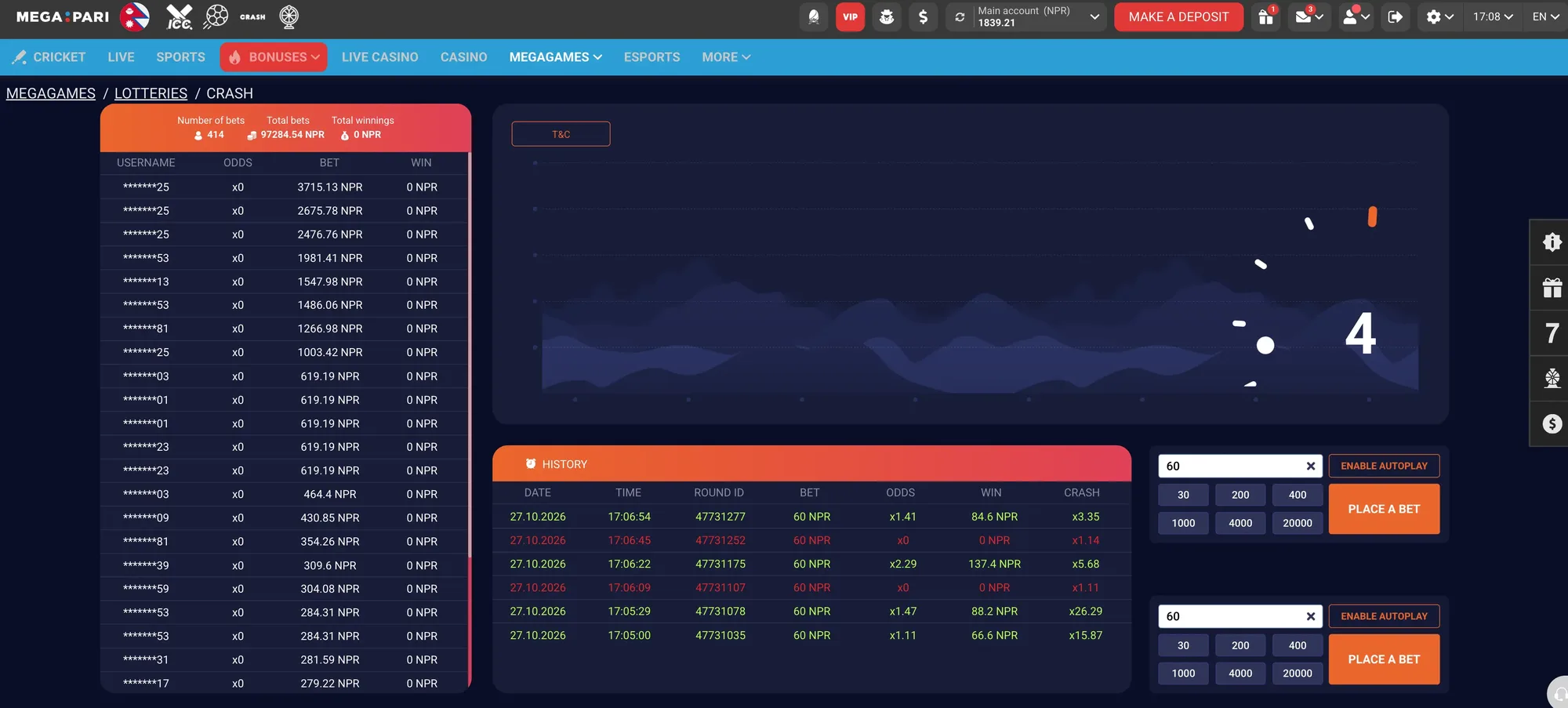Open the football shortcut icon
This screenshot has height=708, width=1568.
216,16
